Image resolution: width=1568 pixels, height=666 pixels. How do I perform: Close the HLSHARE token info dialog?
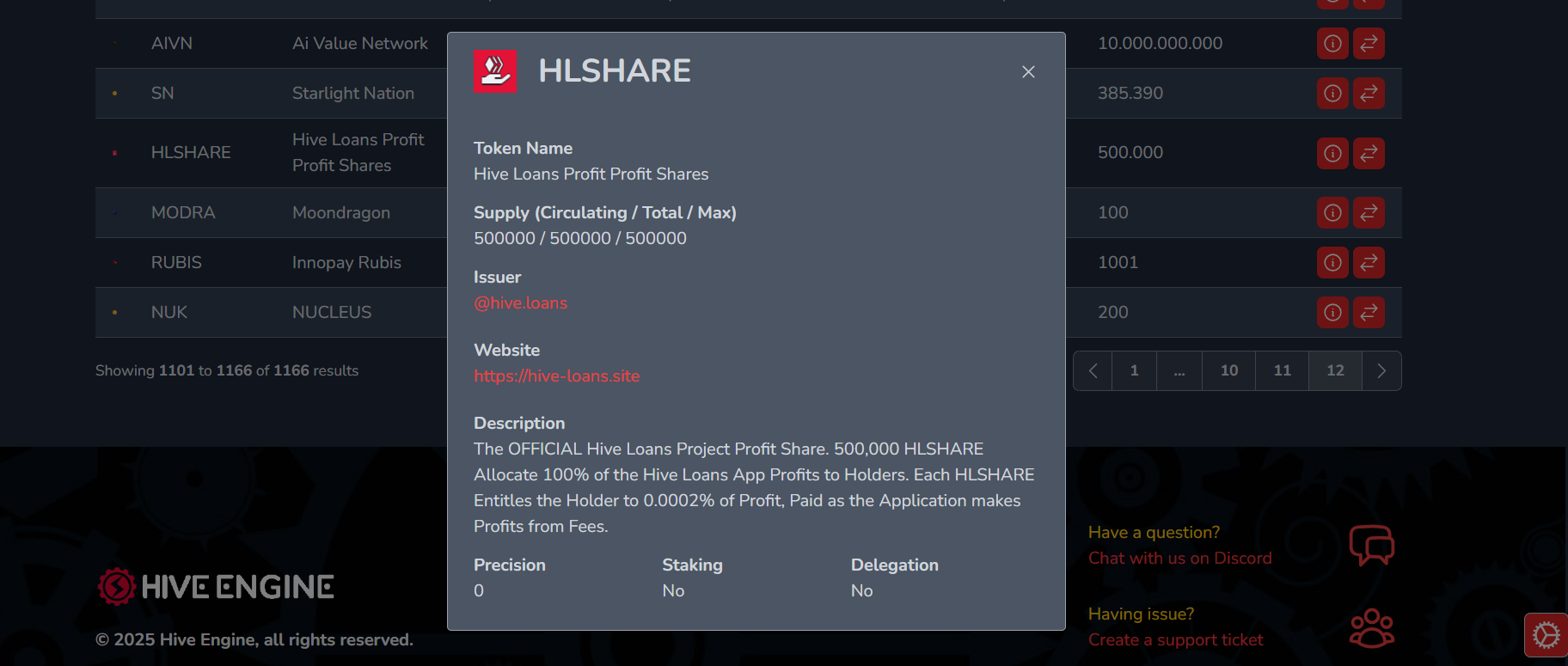(x=1028, y=71)
